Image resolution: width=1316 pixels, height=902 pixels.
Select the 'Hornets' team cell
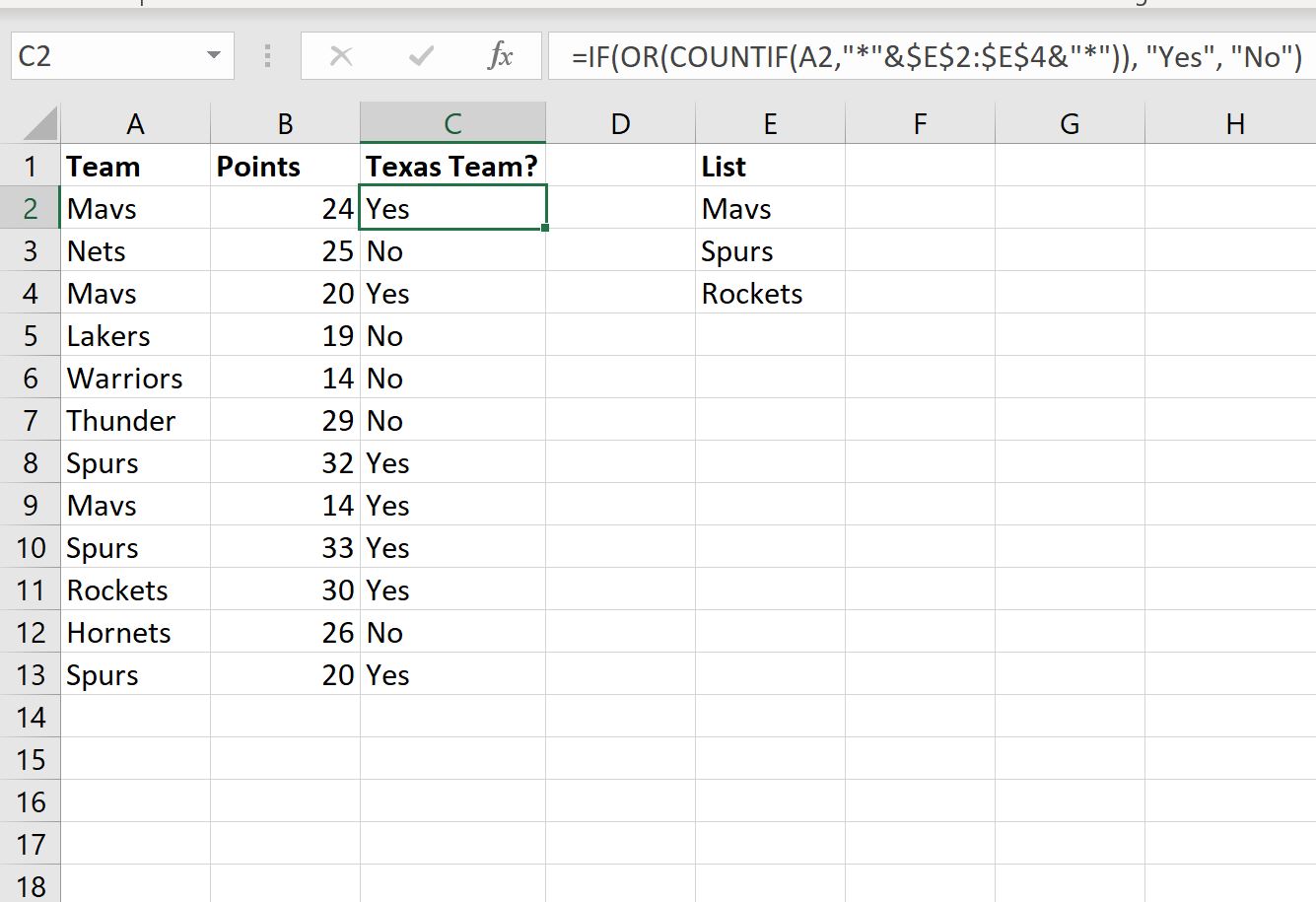pyautogui.click(x=135, y=632)
